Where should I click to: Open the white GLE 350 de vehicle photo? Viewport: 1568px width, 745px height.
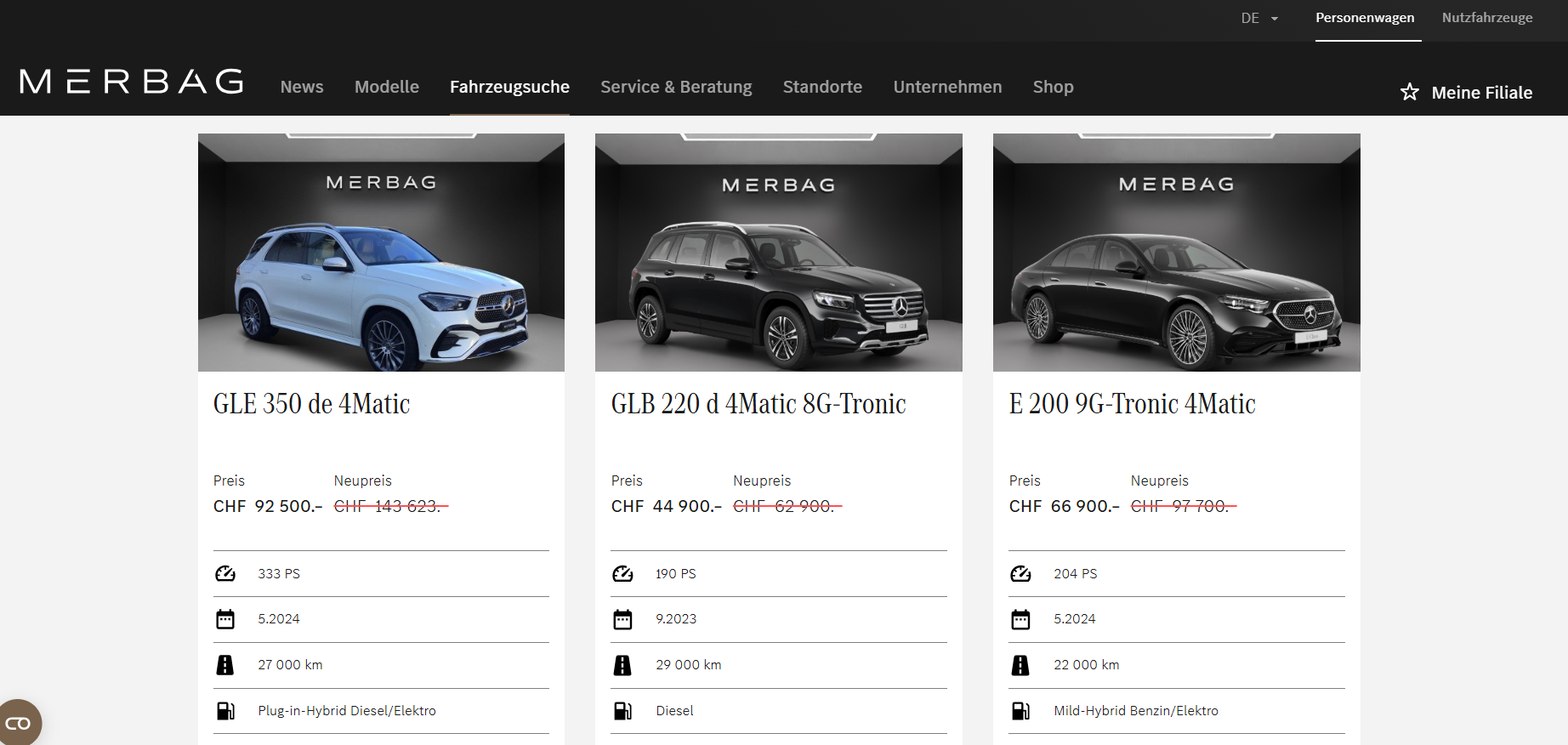pos(381,253)
